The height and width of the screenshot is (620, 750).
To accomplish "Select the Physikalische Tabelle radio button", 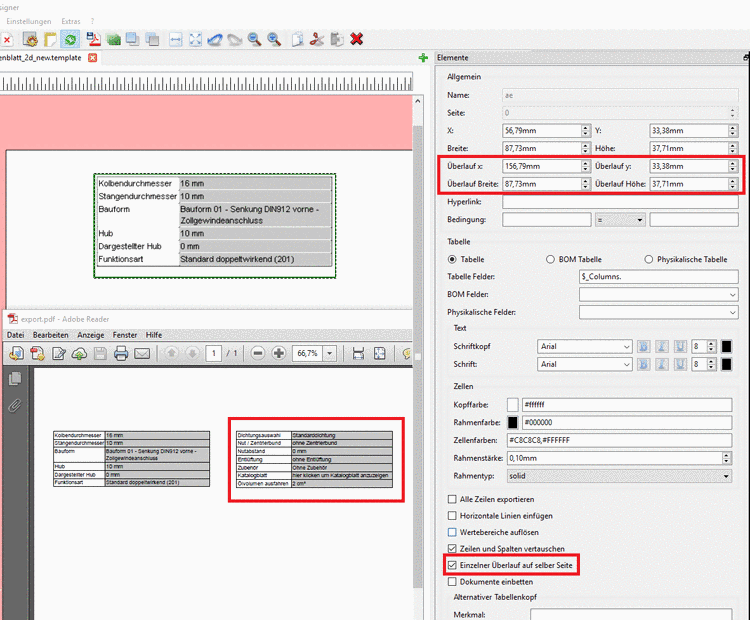I will point(649,259).
